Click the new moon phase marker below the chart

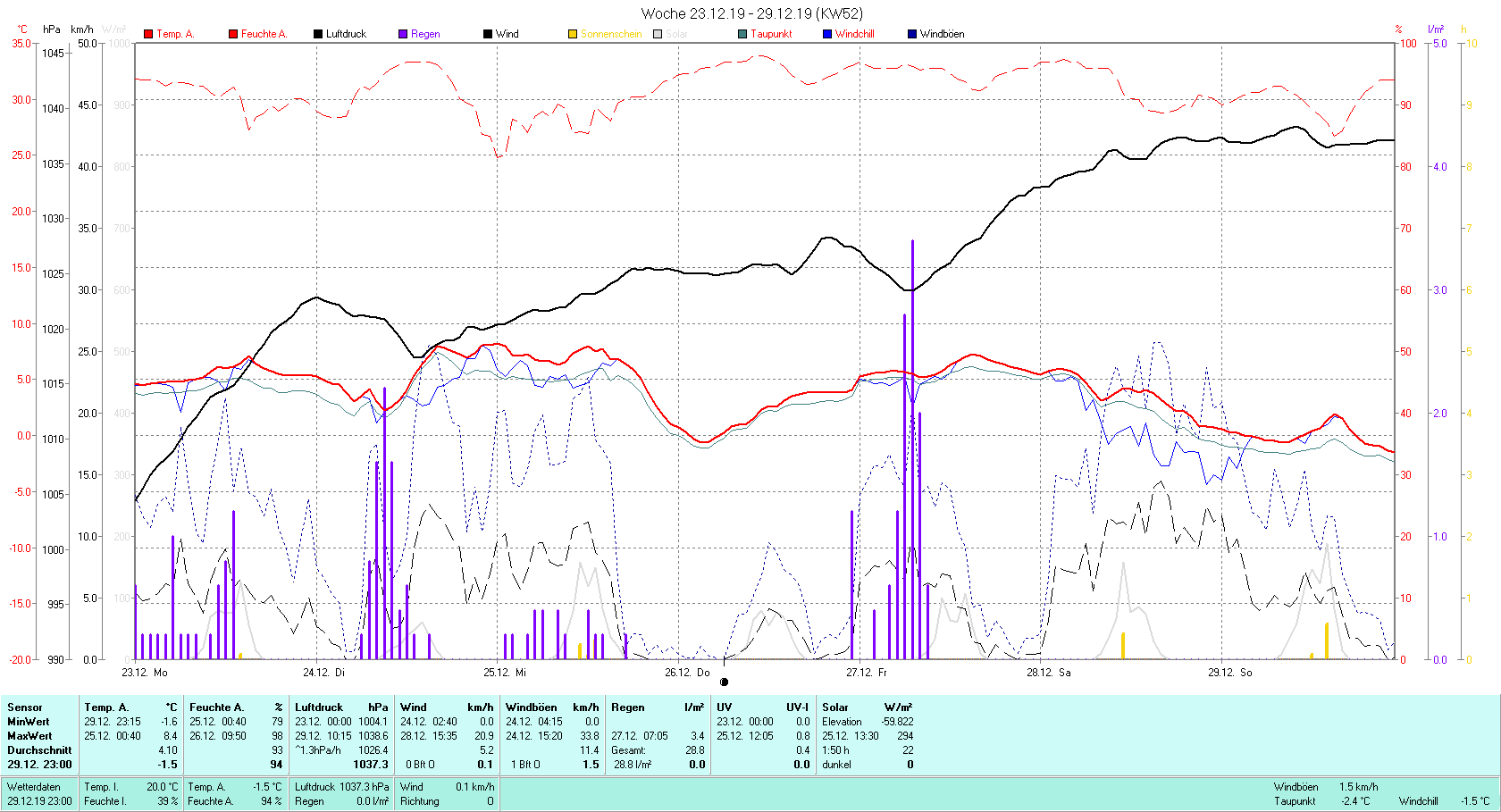click(x=724, y=682)
